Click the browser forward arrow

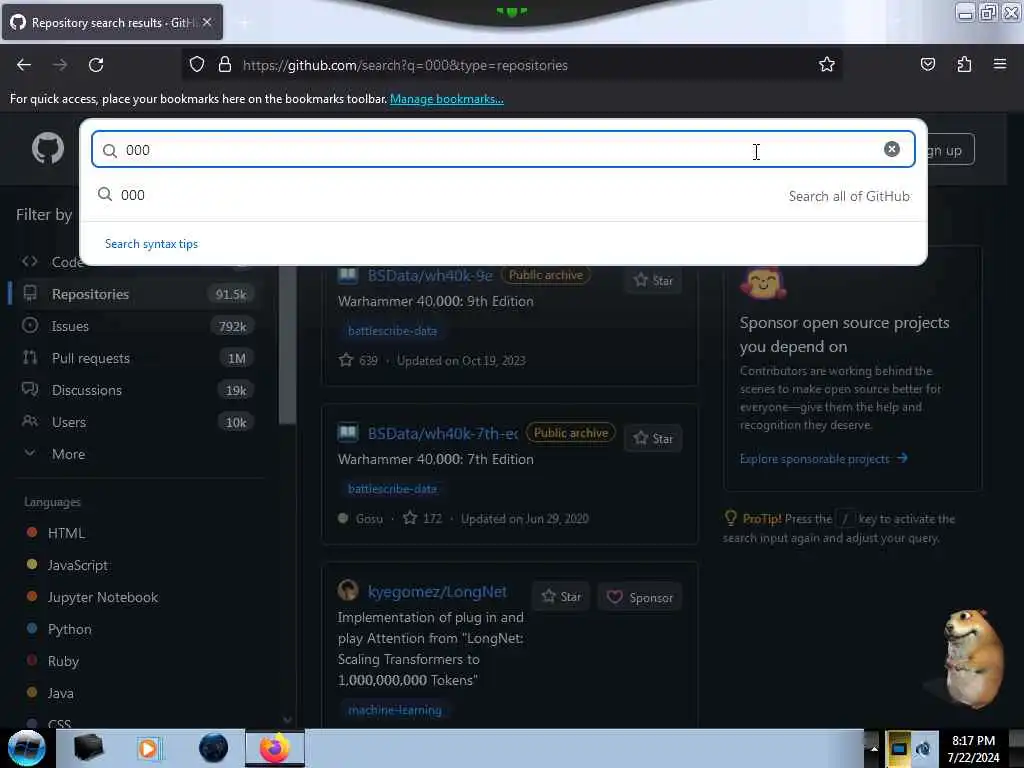pos(60,65)
